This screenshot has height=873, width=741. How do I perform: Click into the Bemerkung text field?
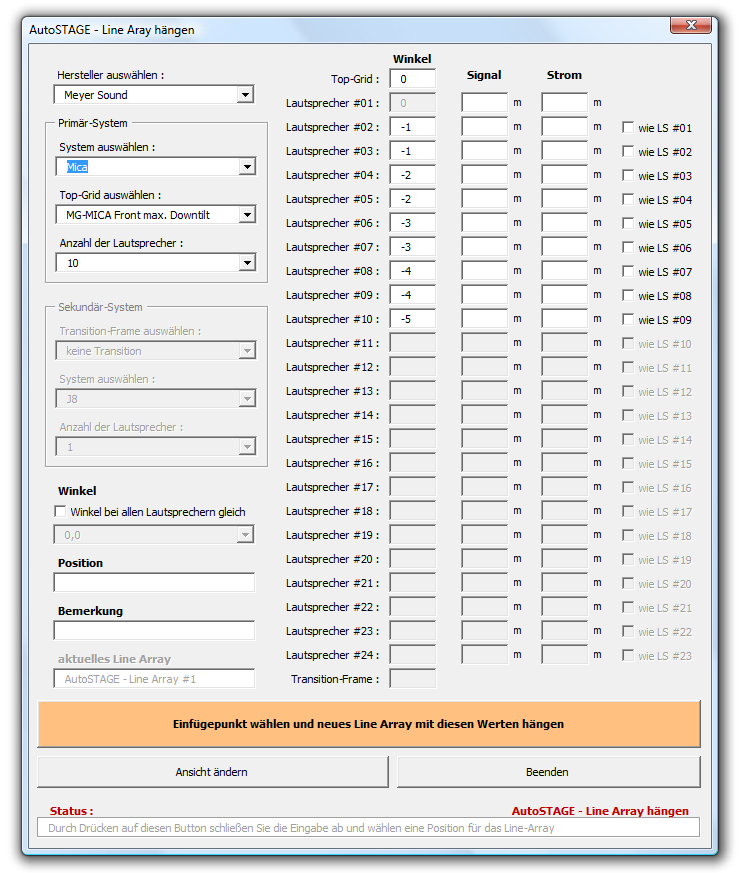[154, 630]
